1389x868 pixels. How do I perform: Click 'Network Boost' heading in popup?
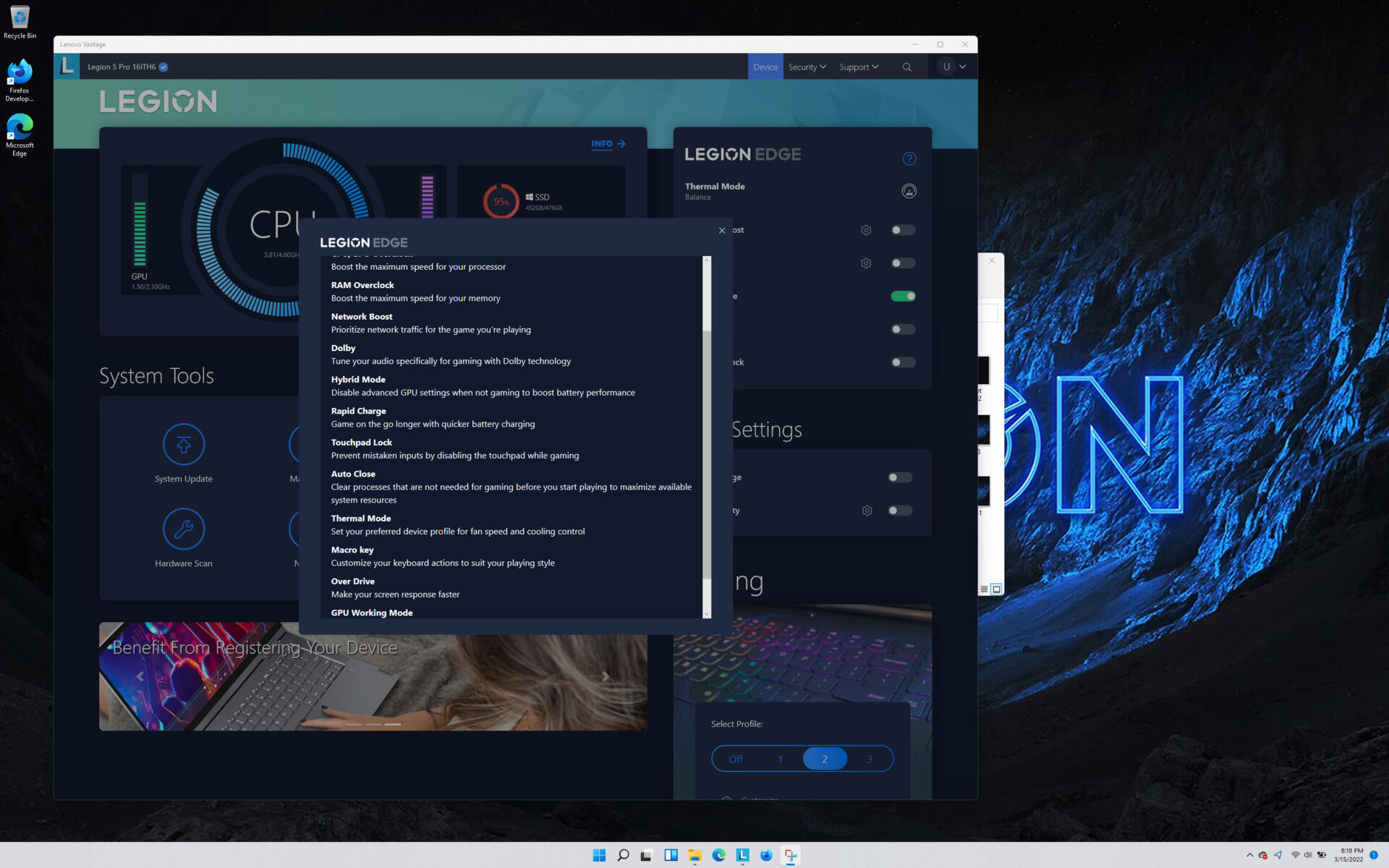[362, 317]
